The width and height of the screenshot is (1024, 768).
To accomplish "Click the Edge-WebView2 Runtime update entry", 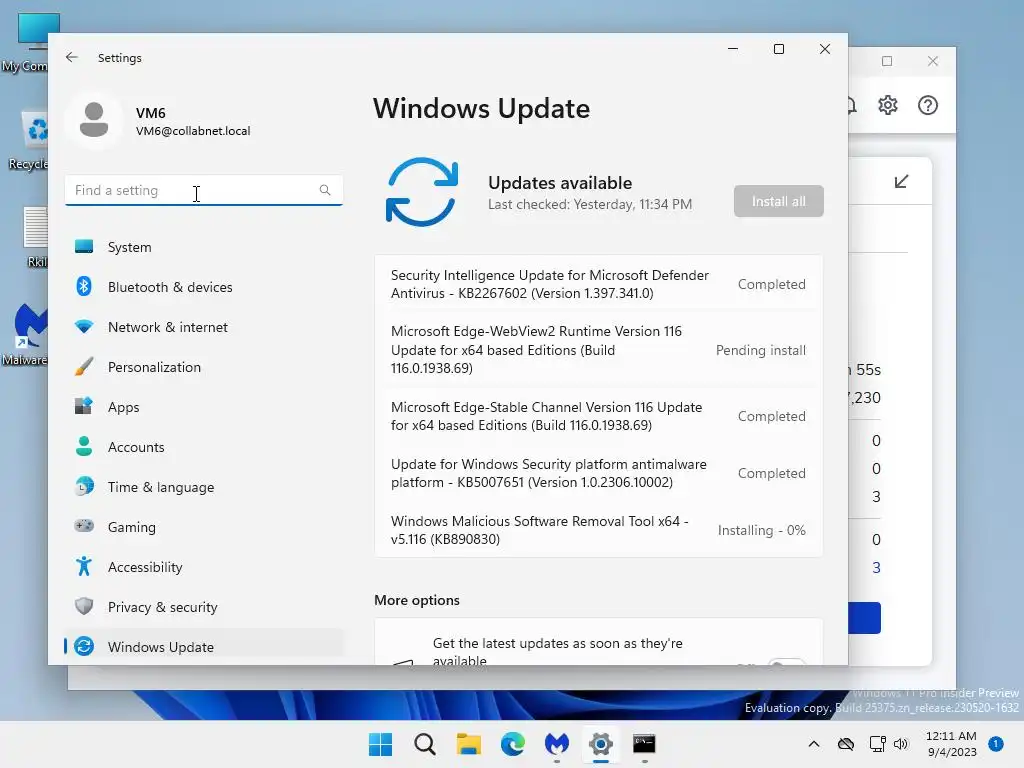I will pyautogui.click(x=598, y=349).
